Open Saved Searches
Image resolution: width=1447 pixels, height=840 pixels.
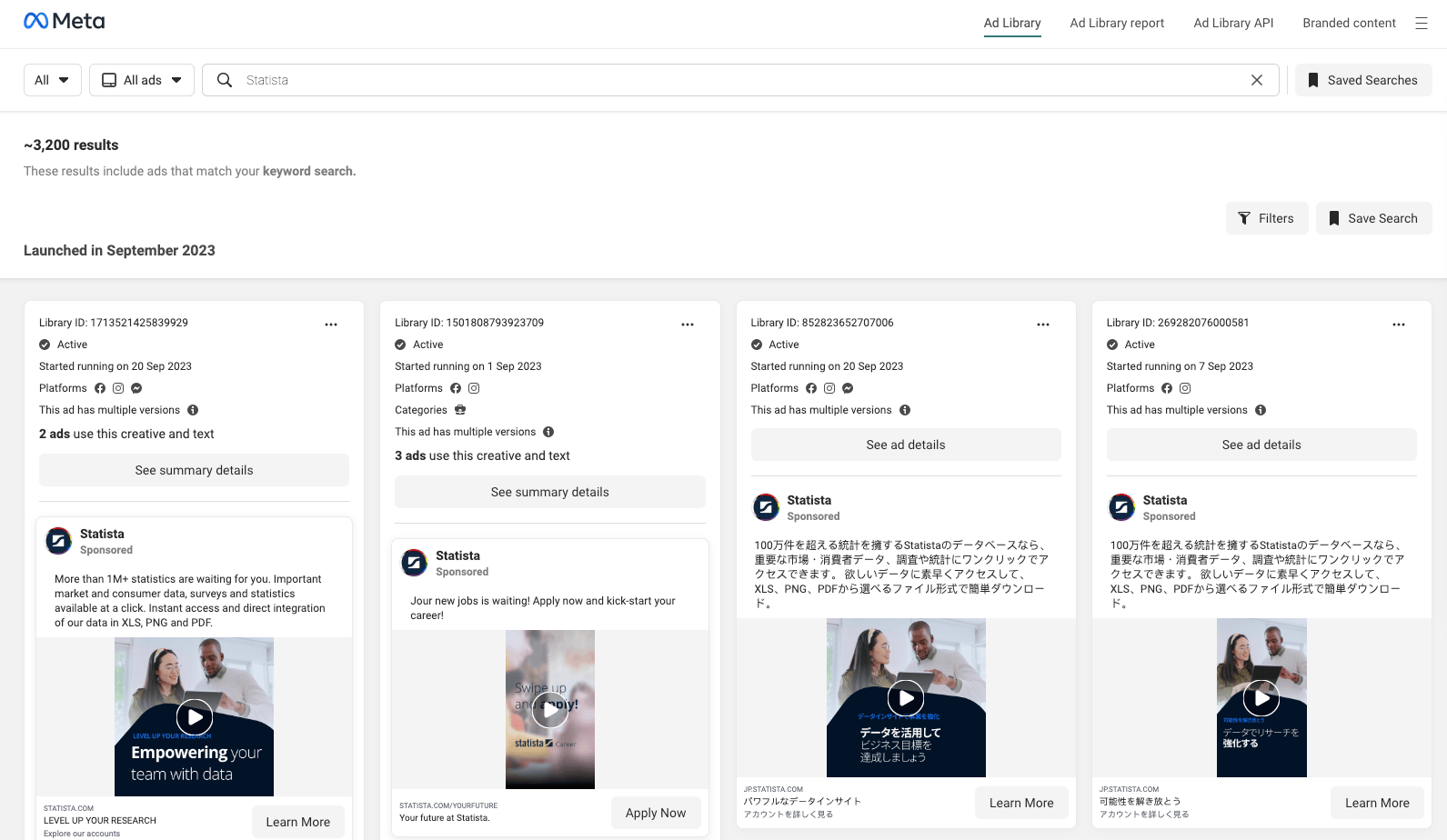[x=1362, y=80]
